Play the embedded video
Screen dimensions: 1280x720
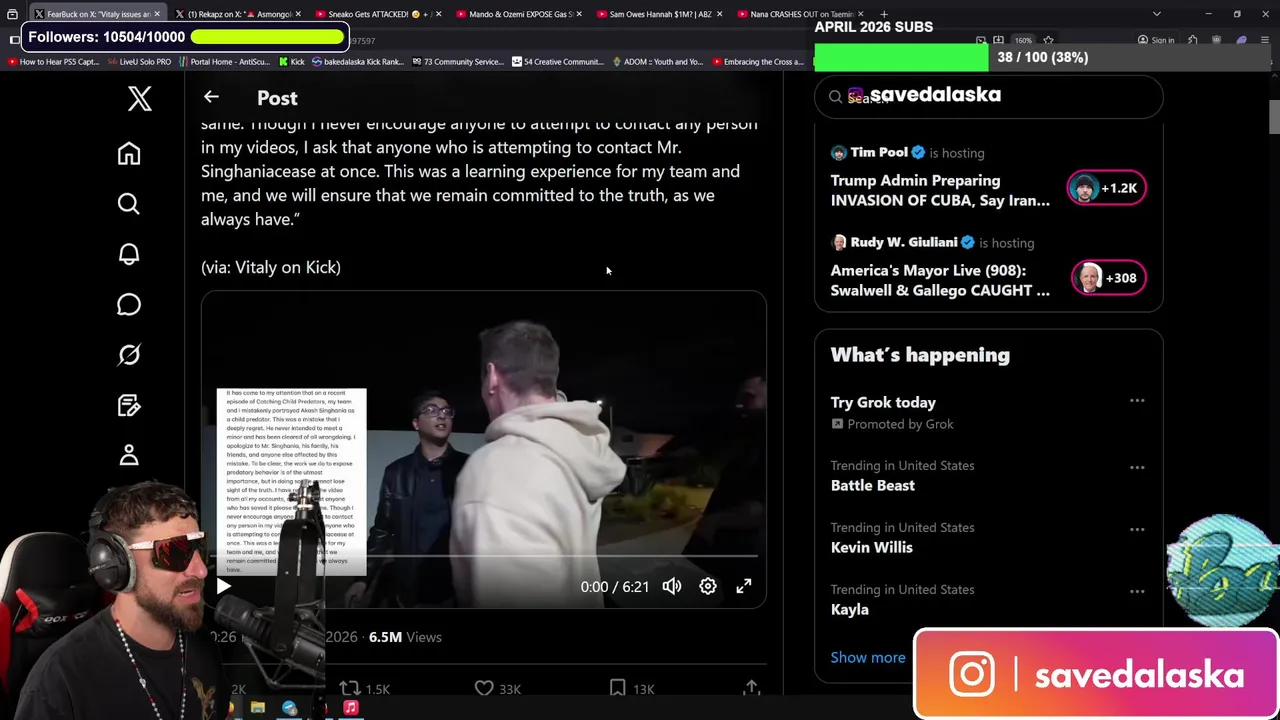click(x=224, y=587)
